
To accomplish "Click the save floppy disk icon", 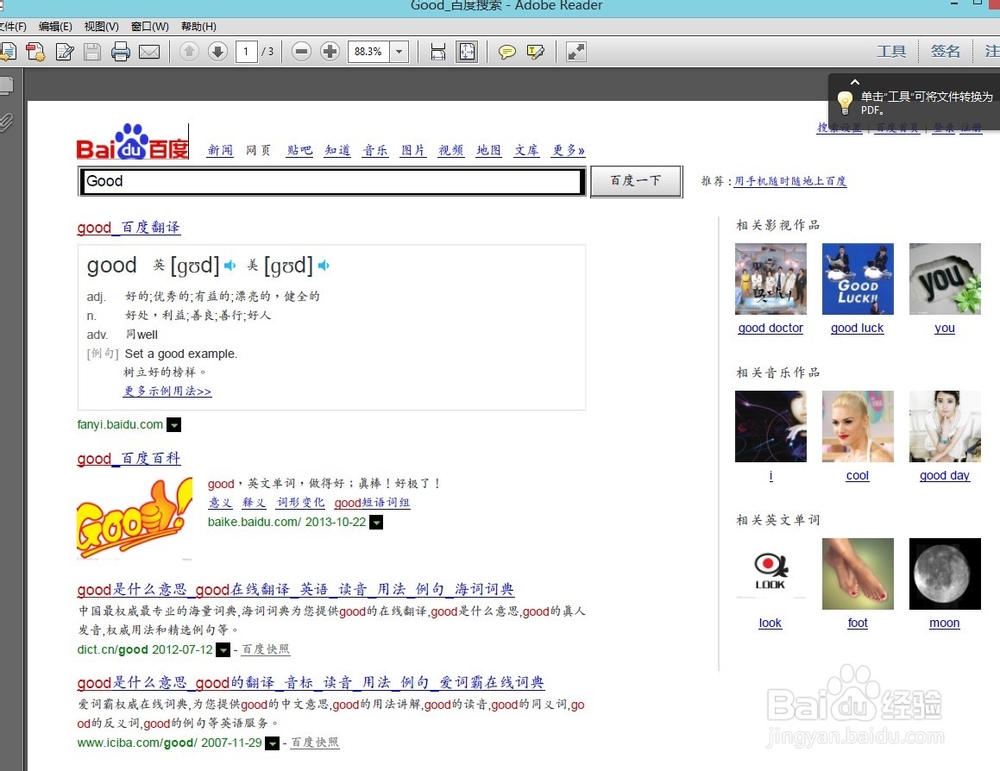I will point(92,52).
